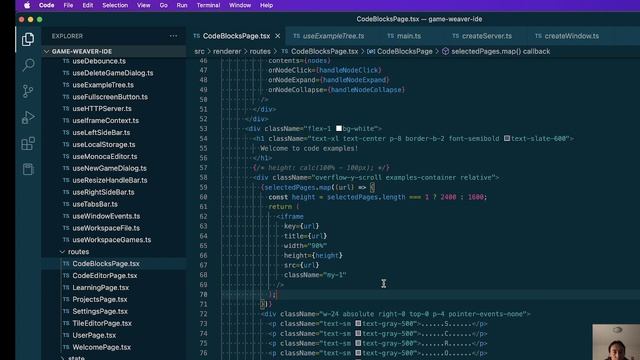The height and width of the screenshot is (360, 640).
Task: Open the Source Control view icon
Action: coord(28,91)
